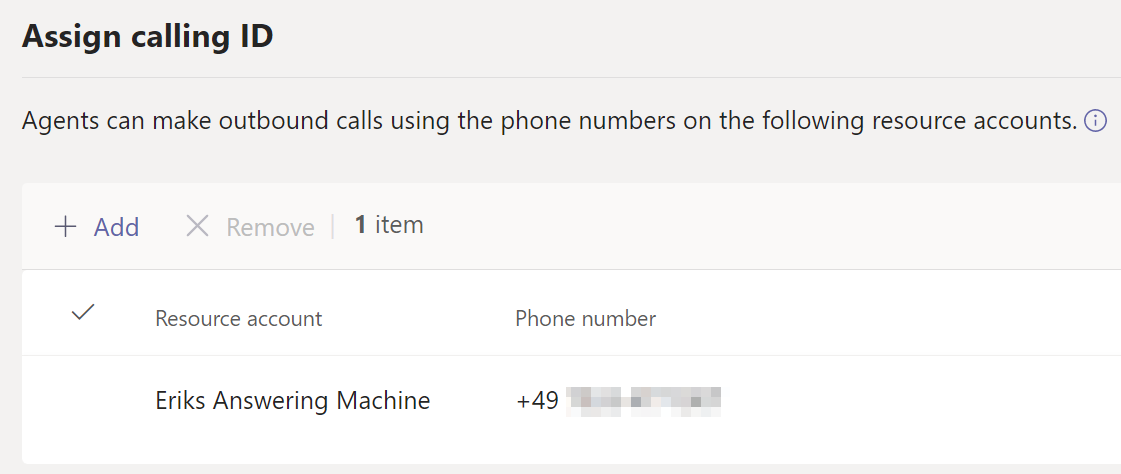Click the X icon beside Remove

197,227
